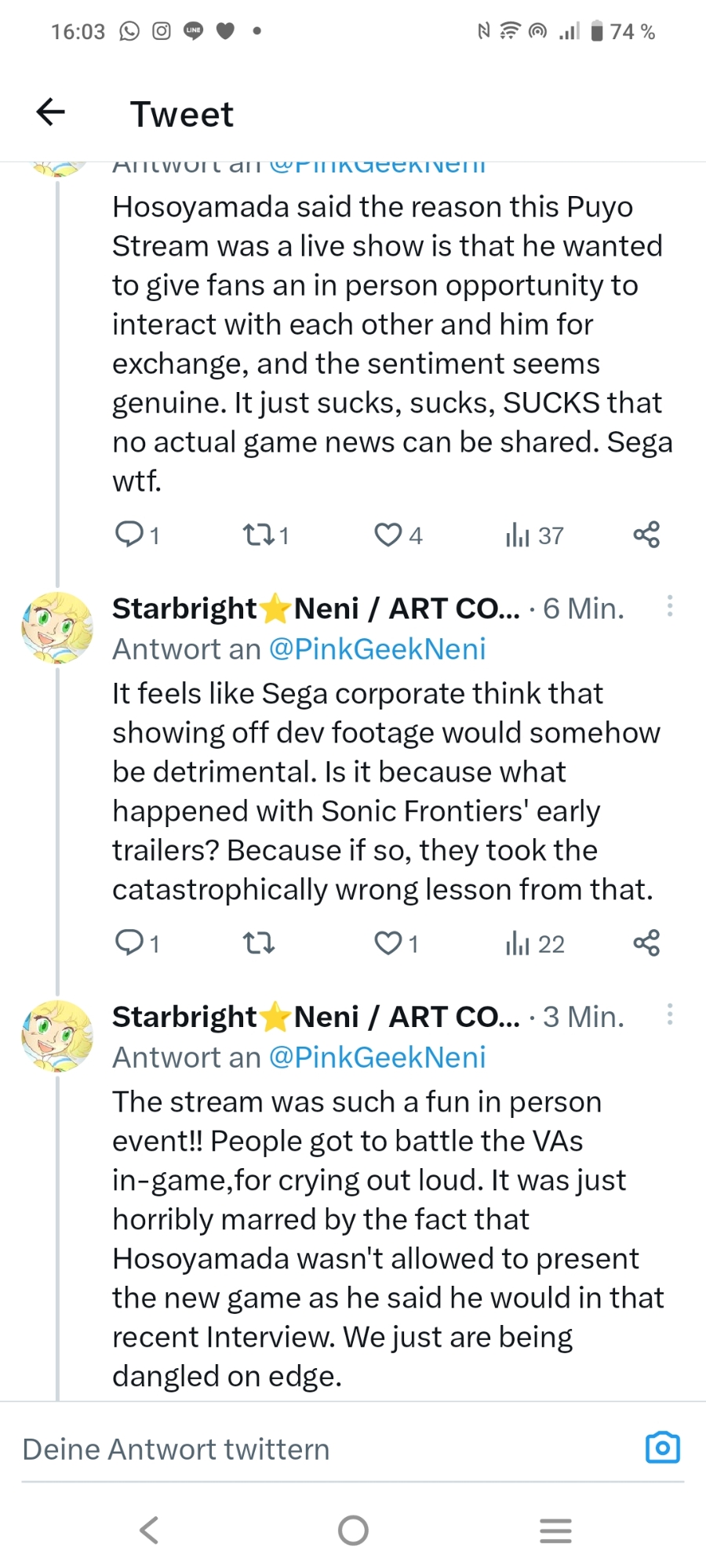Reply to the Sega corporate tweet

tap(128, 943)
